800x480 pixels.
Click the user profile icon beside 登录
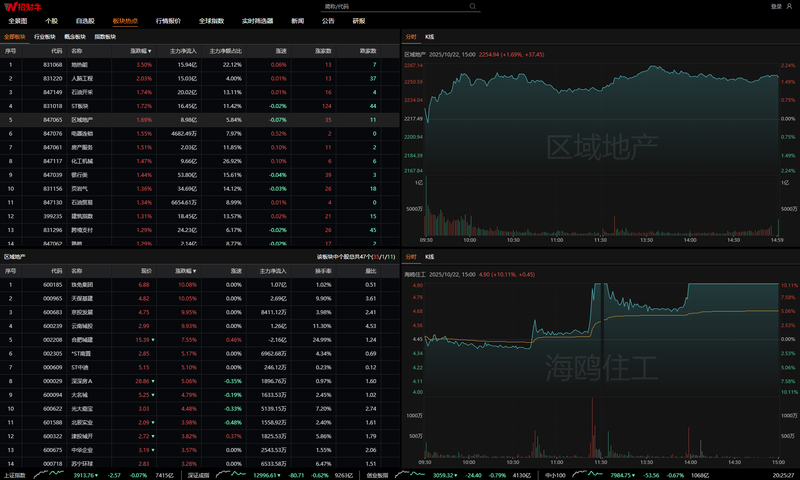click(x=789, y=6)
